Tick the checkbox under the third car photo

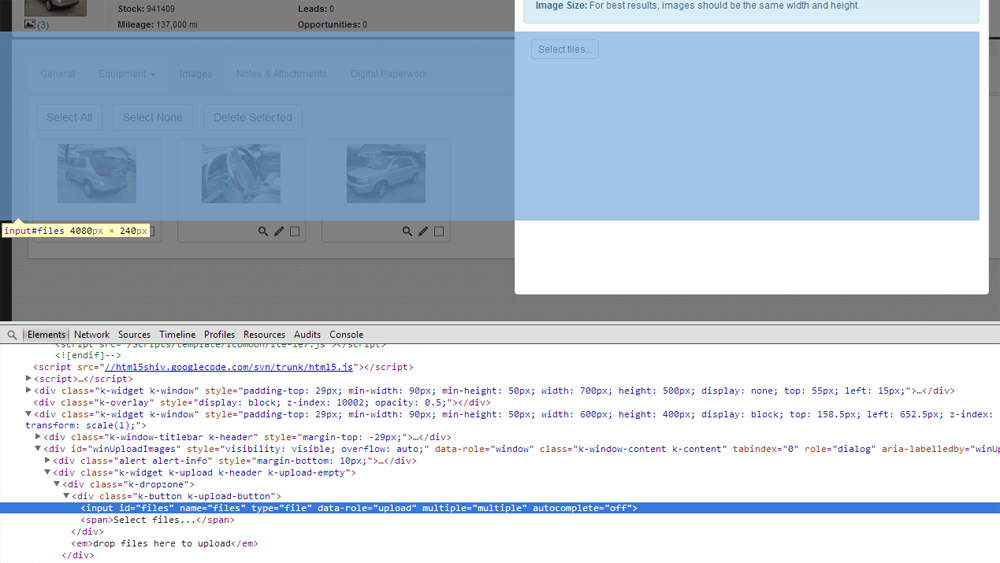[x=439, y=231]
